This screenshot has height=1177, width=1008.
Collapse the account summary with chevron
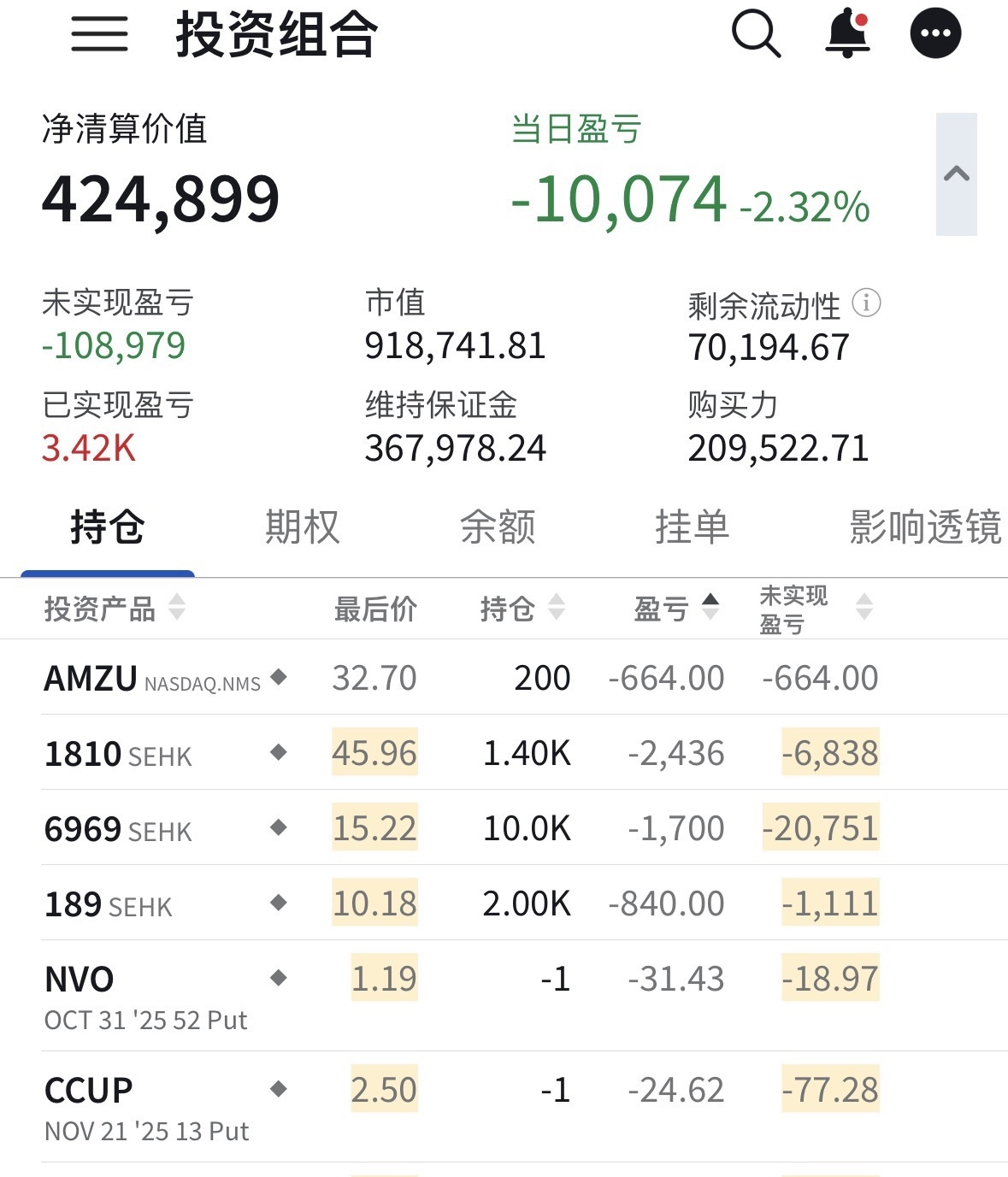[956, 174]
